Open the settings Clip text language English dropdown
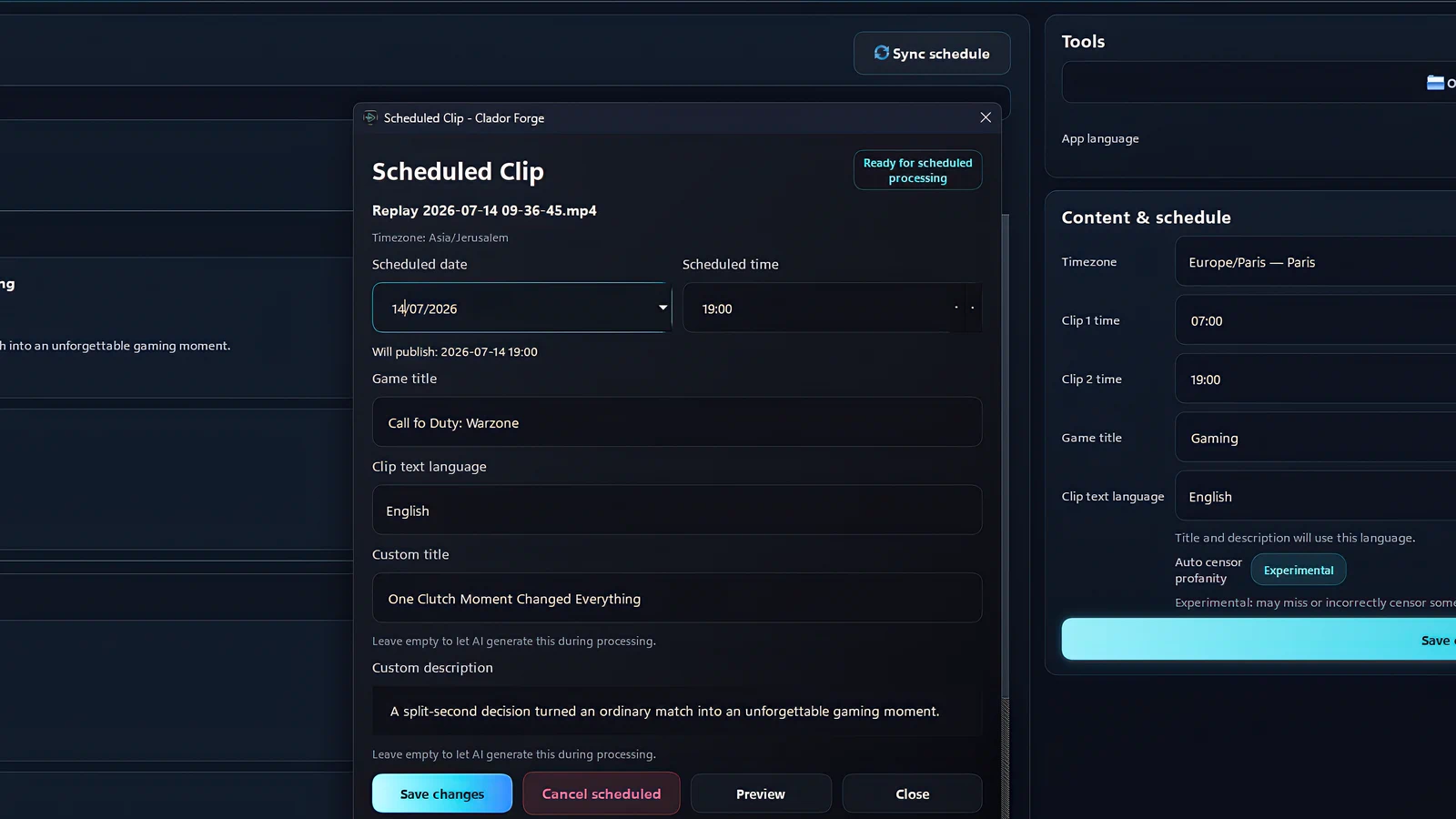 coord(1316,496)
